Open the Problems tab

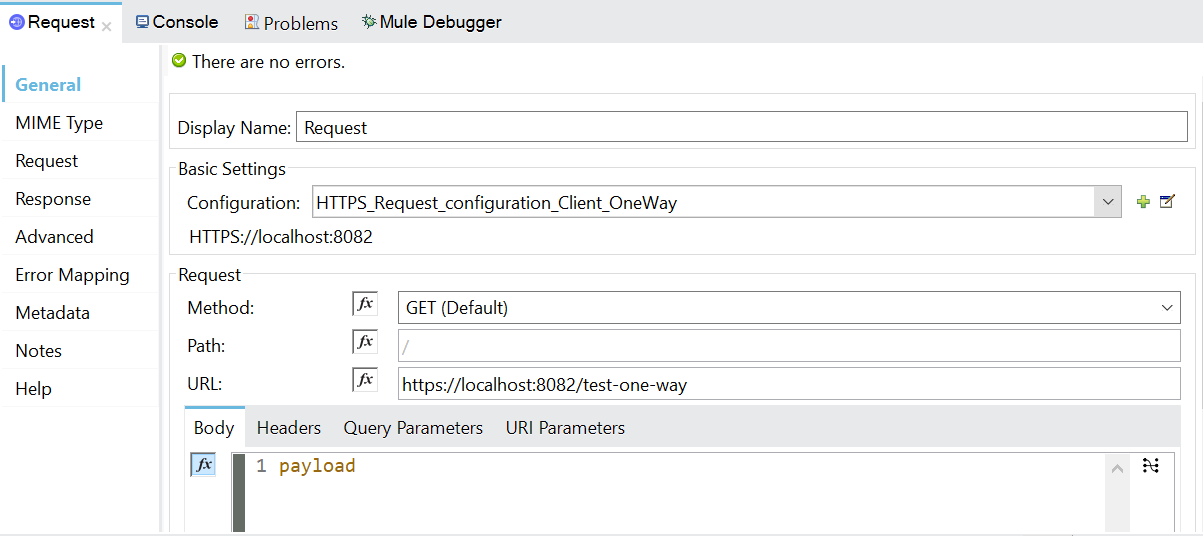[291, 22]
